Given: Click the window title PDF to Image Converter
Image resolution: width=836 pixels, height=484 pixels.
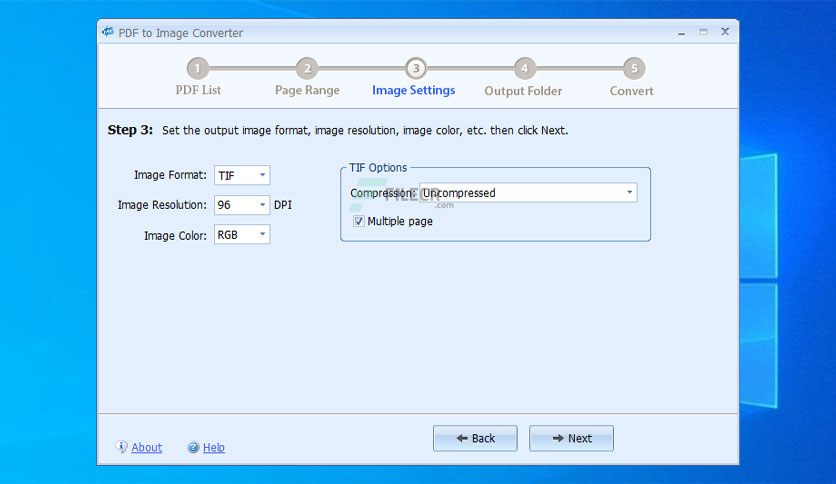Looking at the screenshot, I should pos(180,33).
